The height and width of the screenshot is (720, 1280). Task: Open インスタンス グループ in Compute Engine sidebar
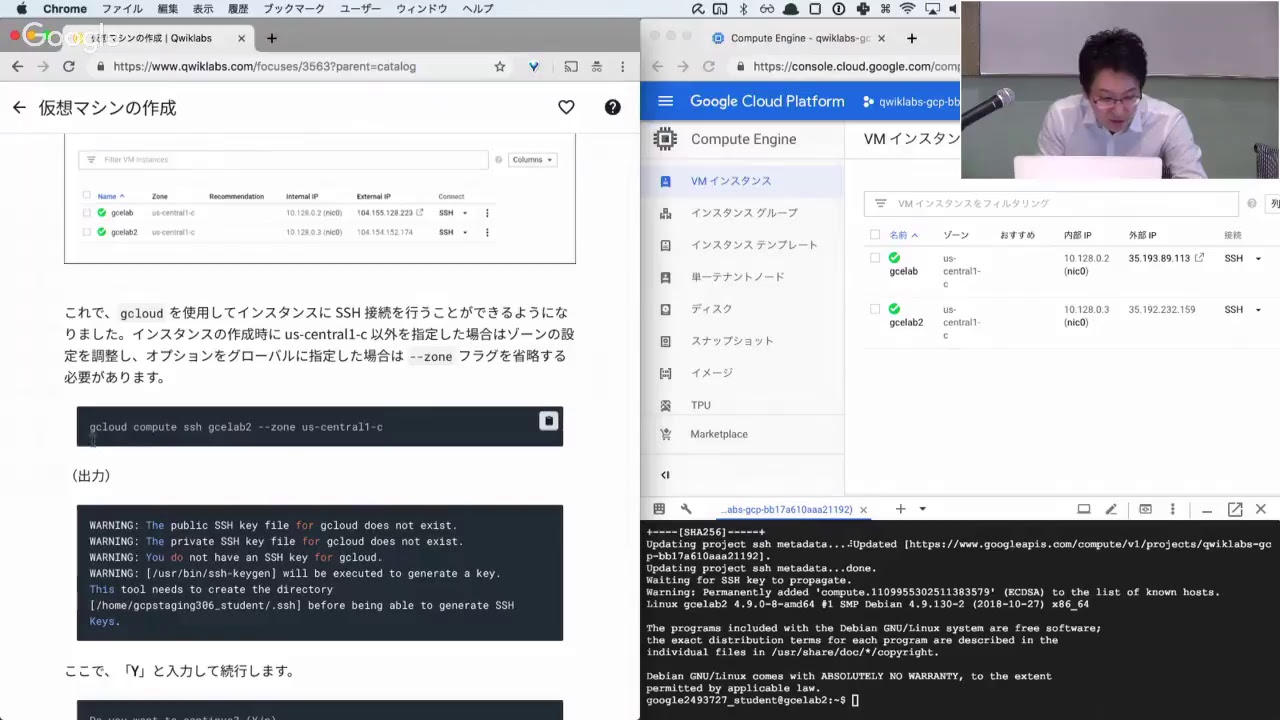(743, 213)
